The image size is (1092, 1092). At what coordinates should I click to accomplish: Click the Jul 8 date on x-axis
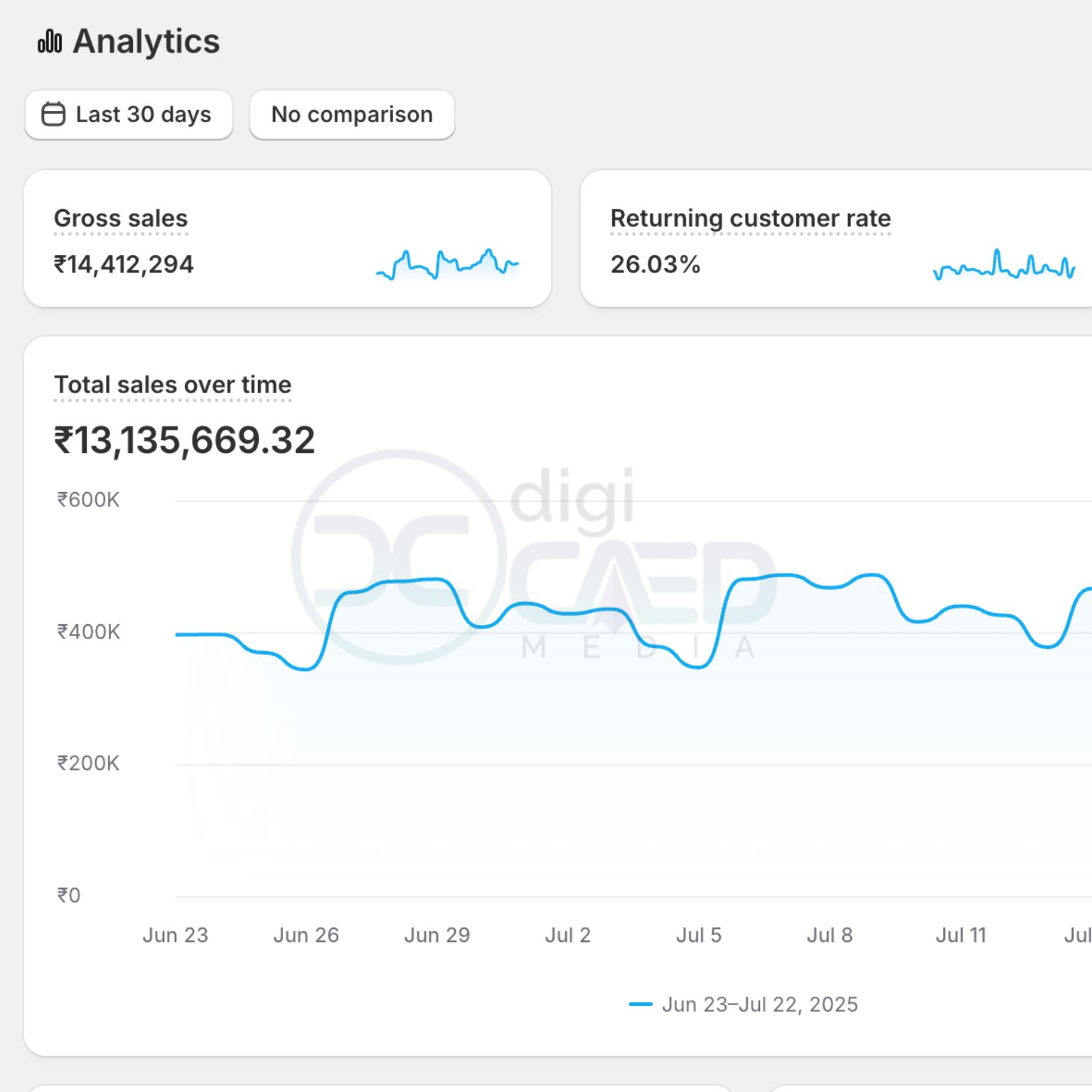[x=830, y=935]
